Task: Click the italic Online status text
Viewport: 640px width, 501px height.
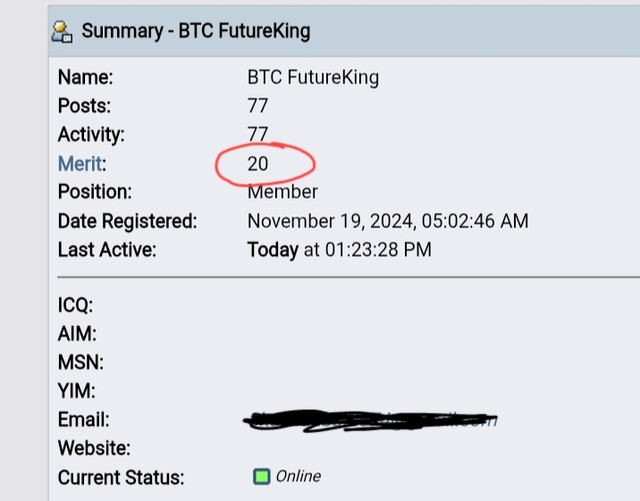Action: pos(298,476)
